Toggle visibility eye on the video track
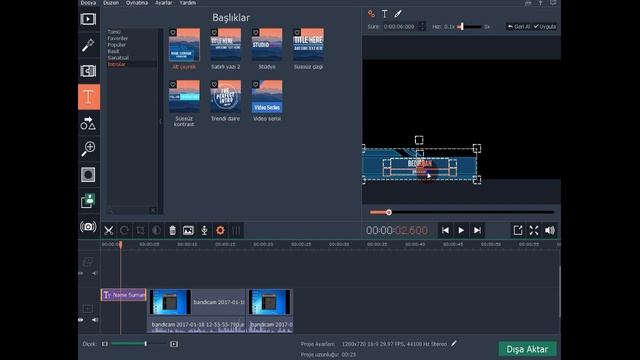 coord(81,320)
